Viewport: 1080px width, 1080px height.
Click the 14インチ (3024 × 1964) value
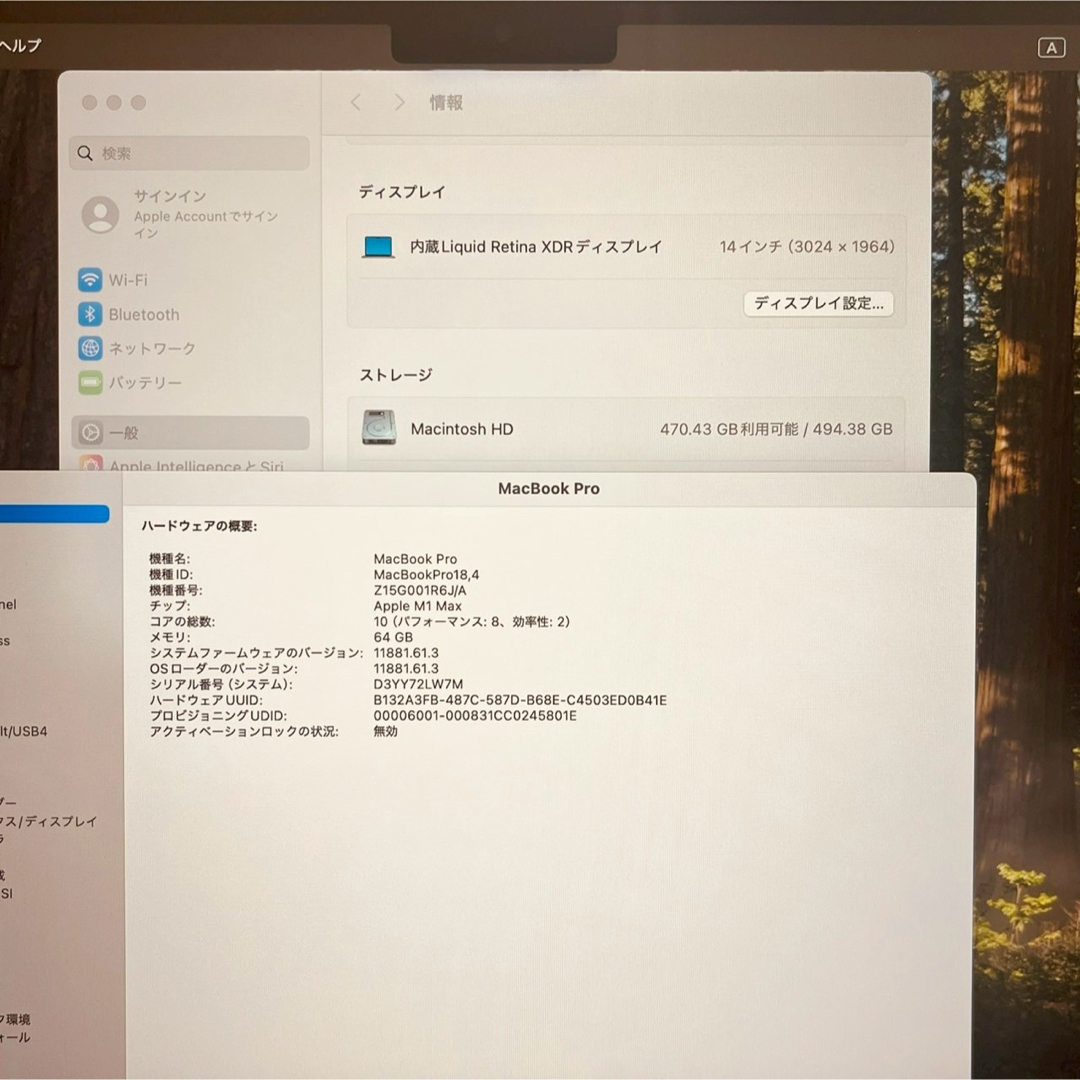click(x=807, y=247)
